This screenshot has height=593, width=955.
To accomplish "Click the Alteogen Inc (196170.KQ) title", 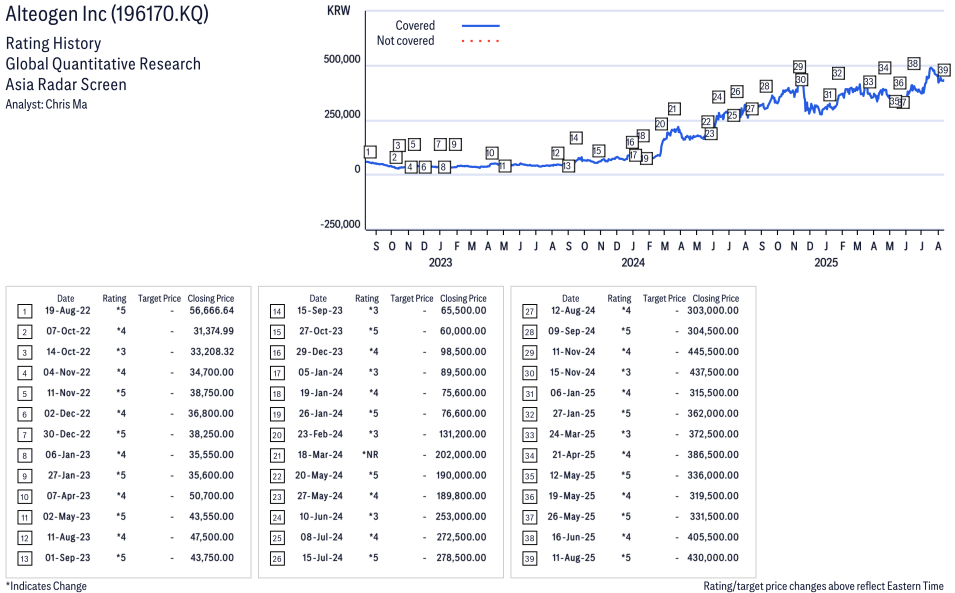I will 107,13.
